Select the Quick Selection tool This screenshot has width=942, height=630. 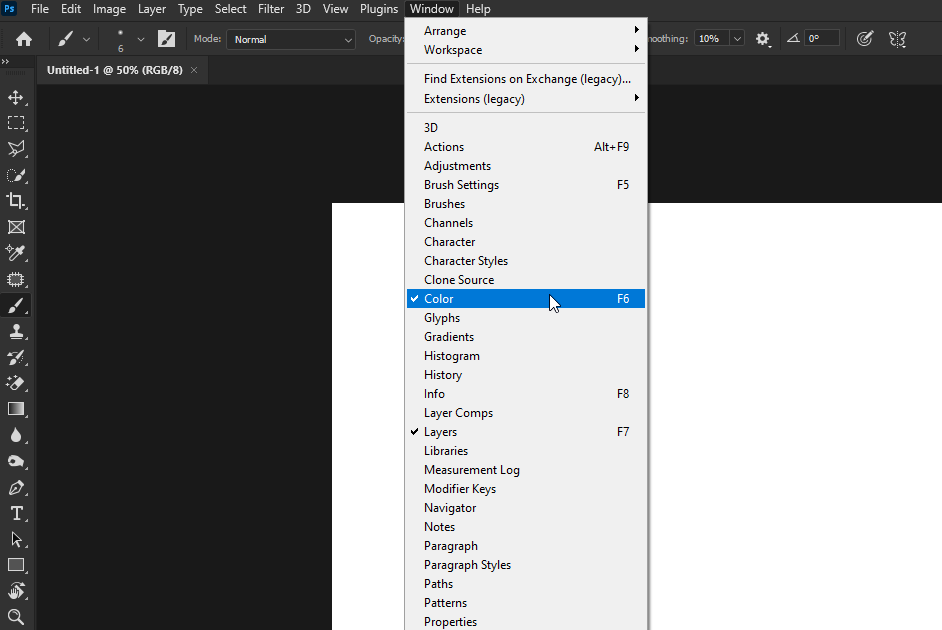point(16,175)
